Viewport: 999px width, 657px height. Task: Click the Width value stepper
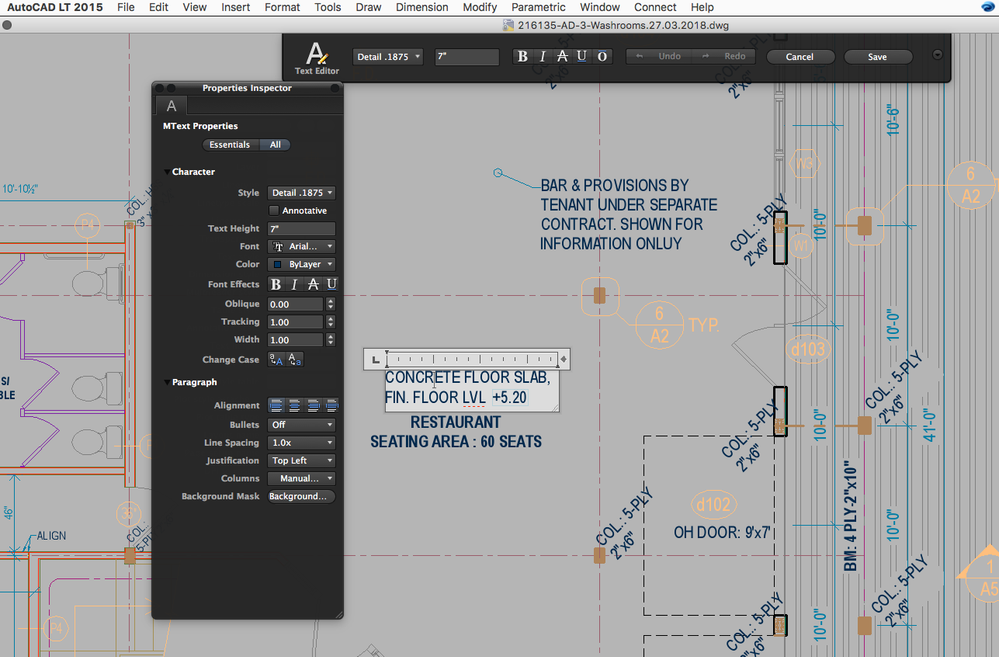tap(330, 340)
